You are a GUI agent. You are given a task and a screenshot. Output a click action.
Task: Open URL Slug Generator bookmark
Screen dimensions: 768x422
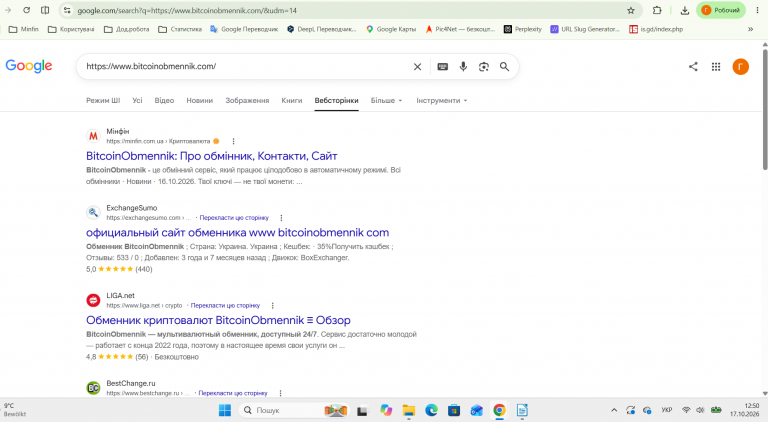pyautogui.click(x=585, y=29)
